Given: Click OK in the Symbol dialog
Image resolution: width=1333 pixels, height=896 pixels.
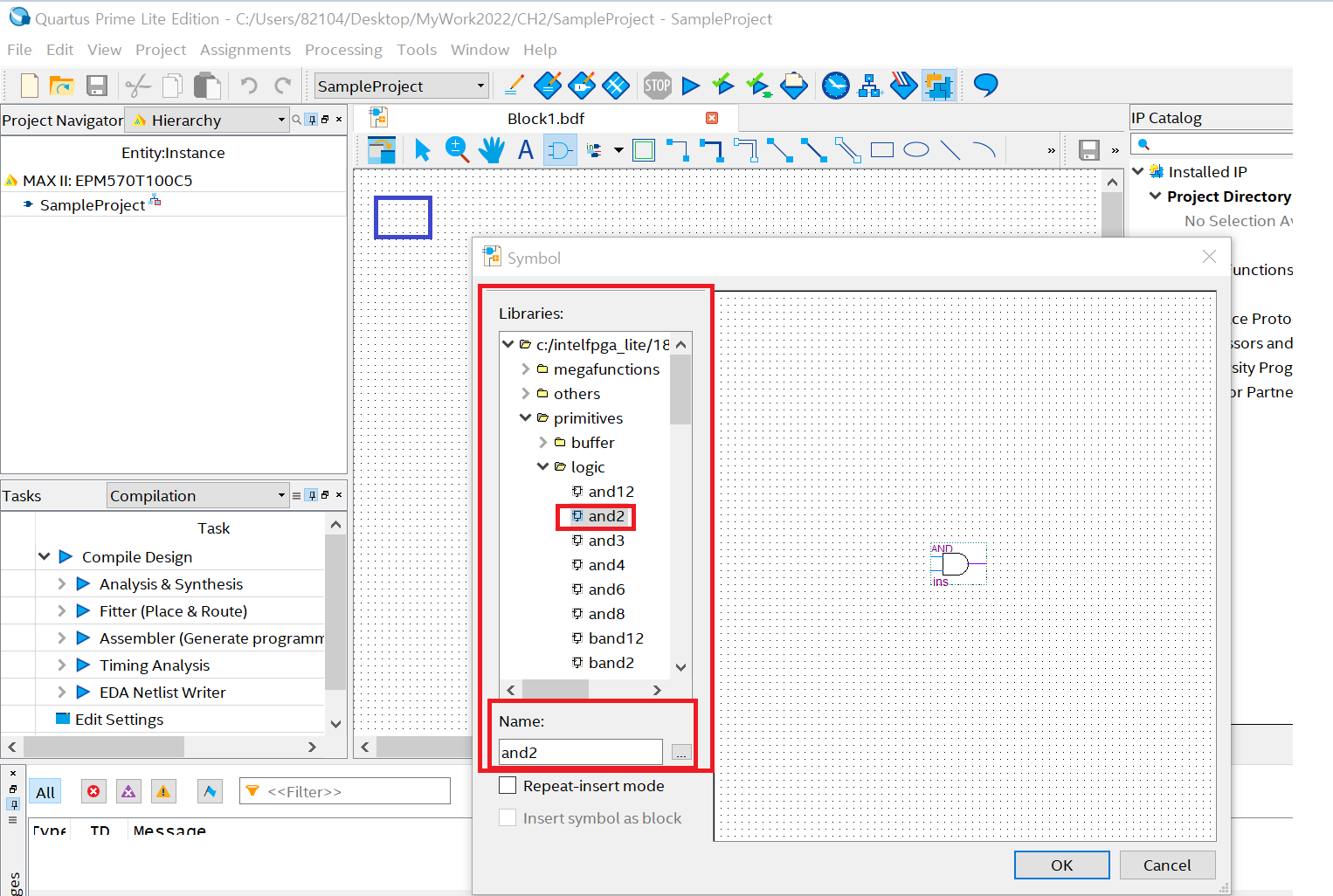Looking at the screenshot, I should 1062,865.
